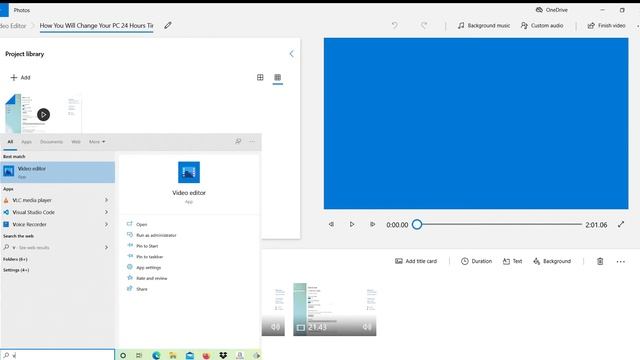This screenshot has width=640, height=360.
Task: Select the All search tab
Action: coord(10,142)
